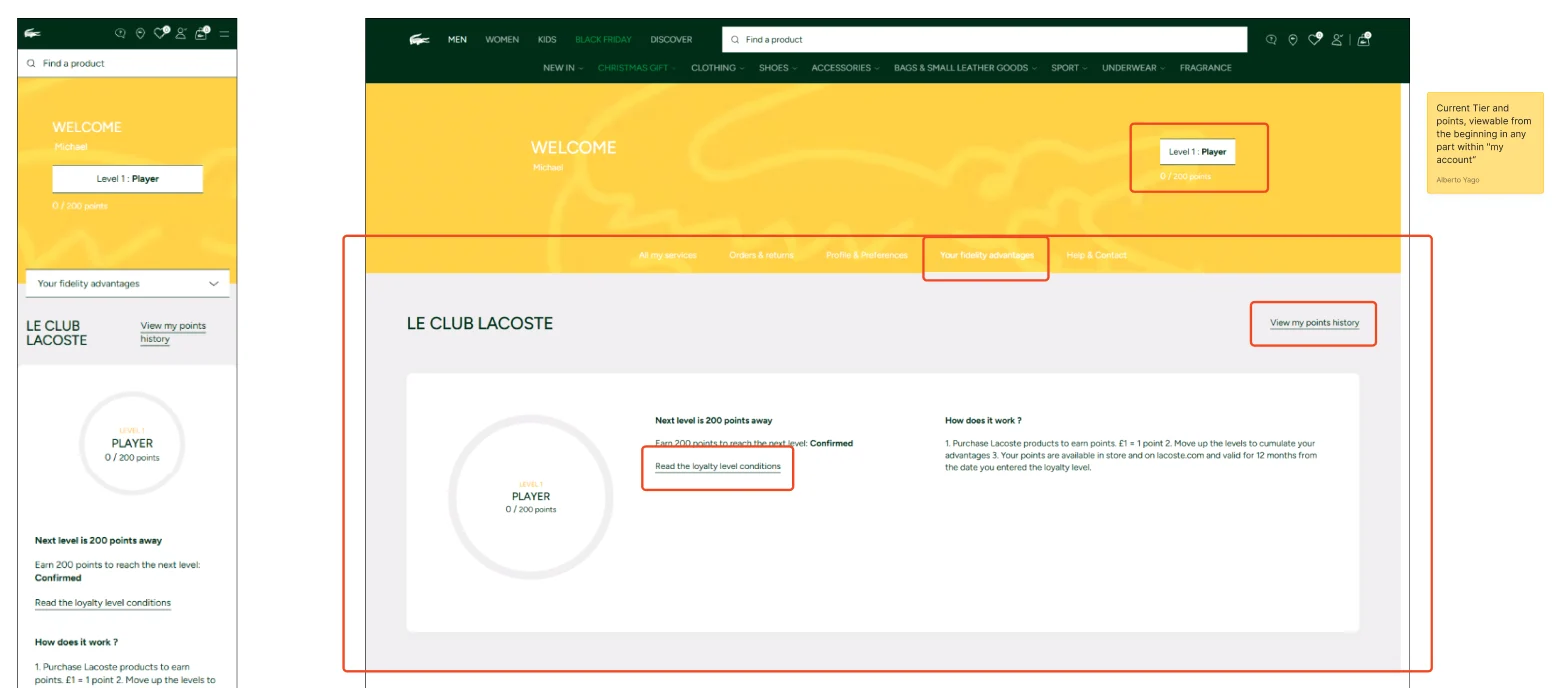The width and height of the screenshot is (1564, 688).
Task: Click desktop 'Level 1 : Player' button
Action: click(x=1197, y=152)
